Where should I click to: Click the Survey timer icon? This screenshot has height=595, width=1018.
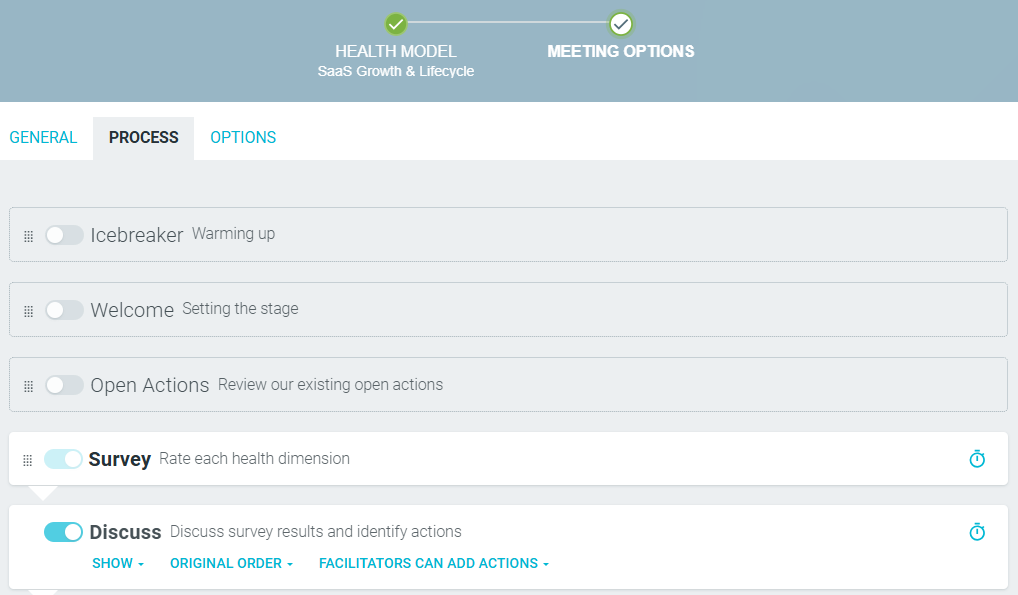977,459
